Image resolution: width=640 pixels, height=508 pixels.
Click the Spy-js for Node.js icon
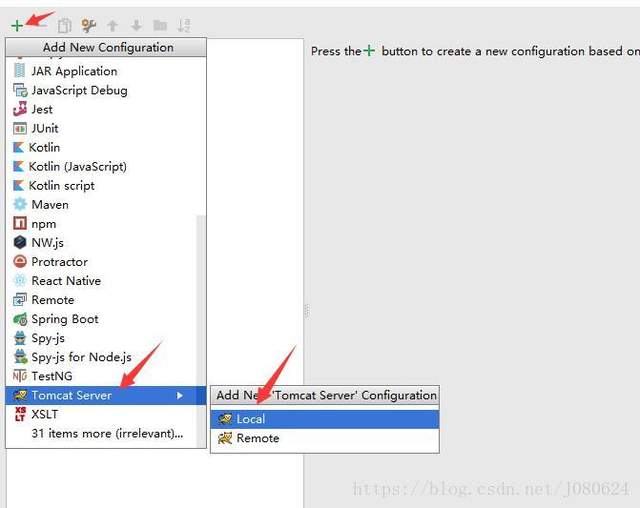click(20, 357)
